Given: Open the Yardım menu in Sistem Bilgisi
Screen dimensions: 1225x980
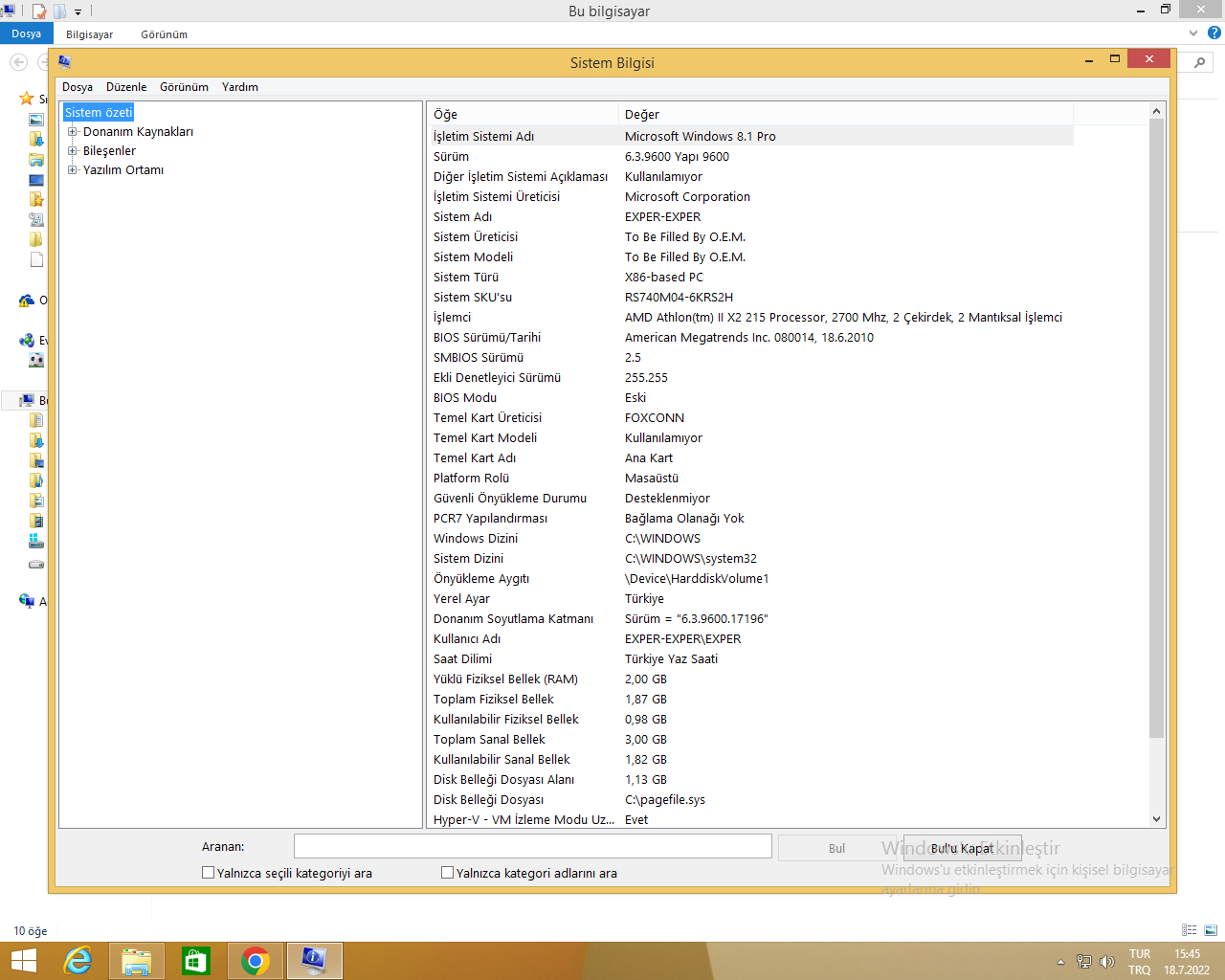Looking at the screenshot, I should 240,87.
